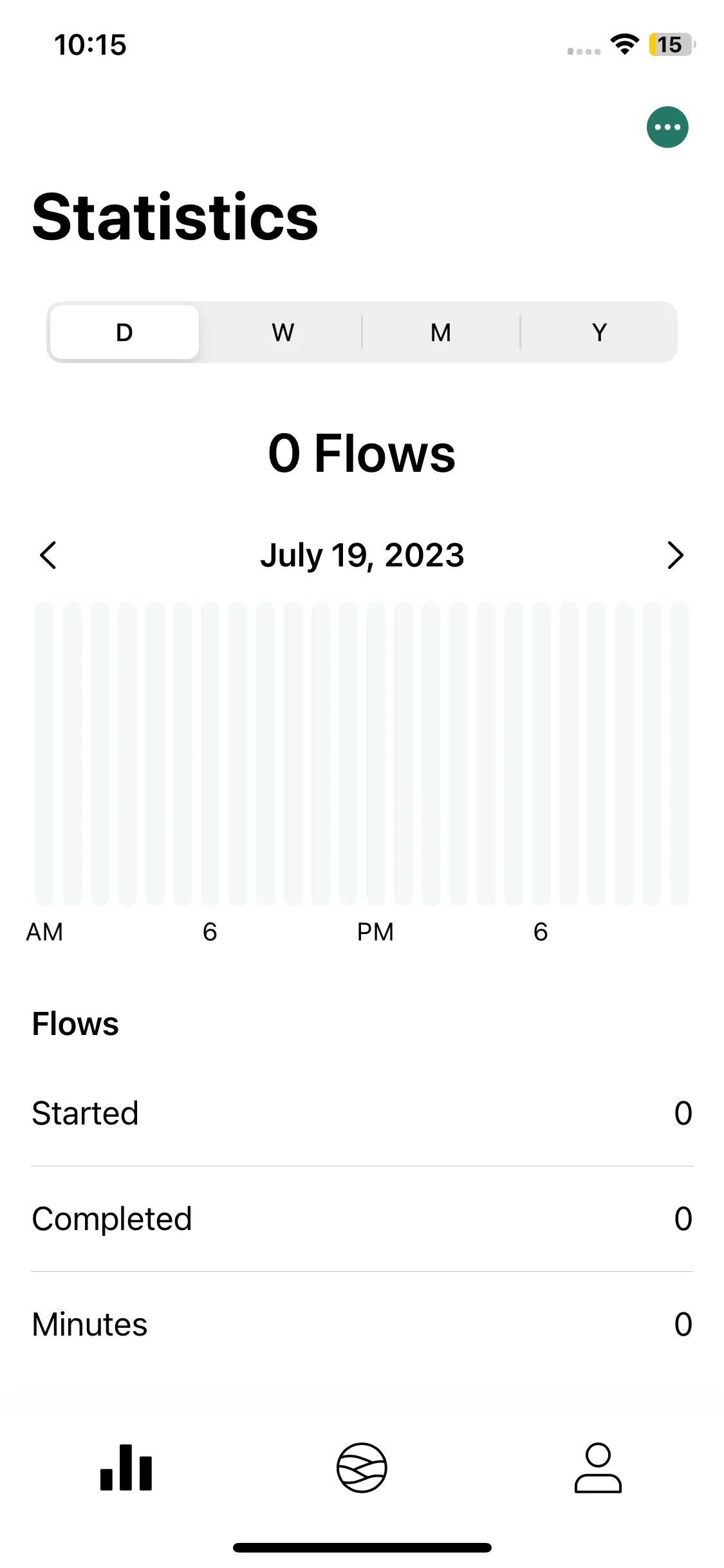Screen dimensions: 724x1568
Task: Open the Flow wave icon tab
Action: pos(362,1467)
